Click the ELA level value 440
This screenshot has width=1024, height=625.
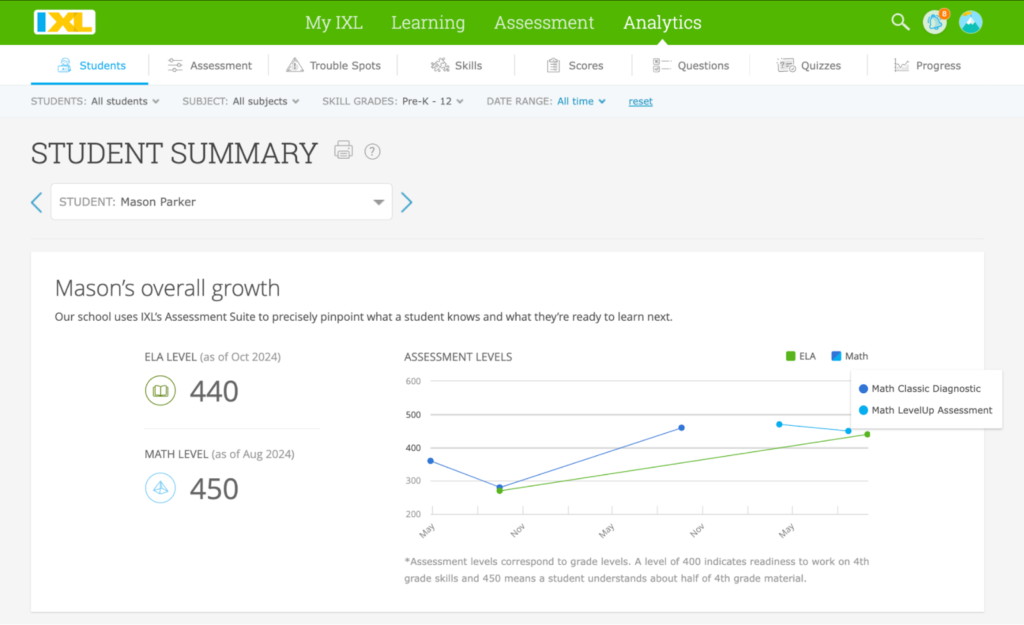coord(214,391)
